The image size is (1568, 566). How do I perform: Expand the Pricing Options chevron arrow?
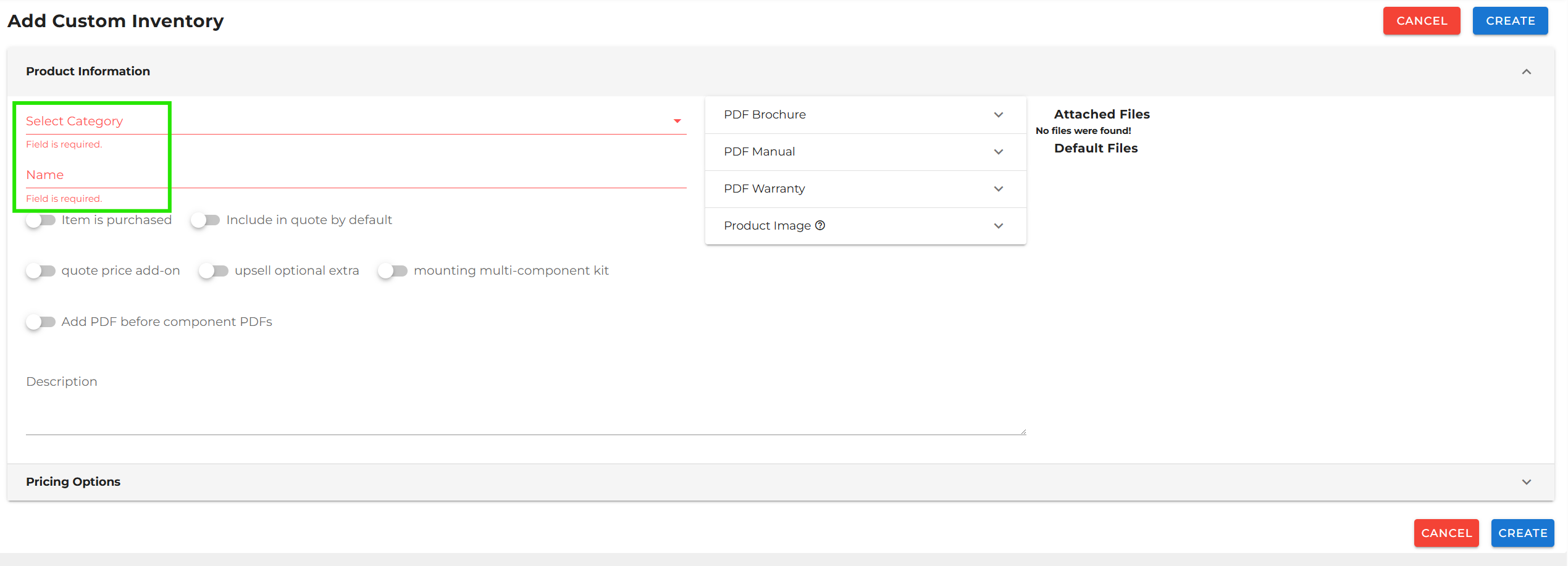[1526, 482]
